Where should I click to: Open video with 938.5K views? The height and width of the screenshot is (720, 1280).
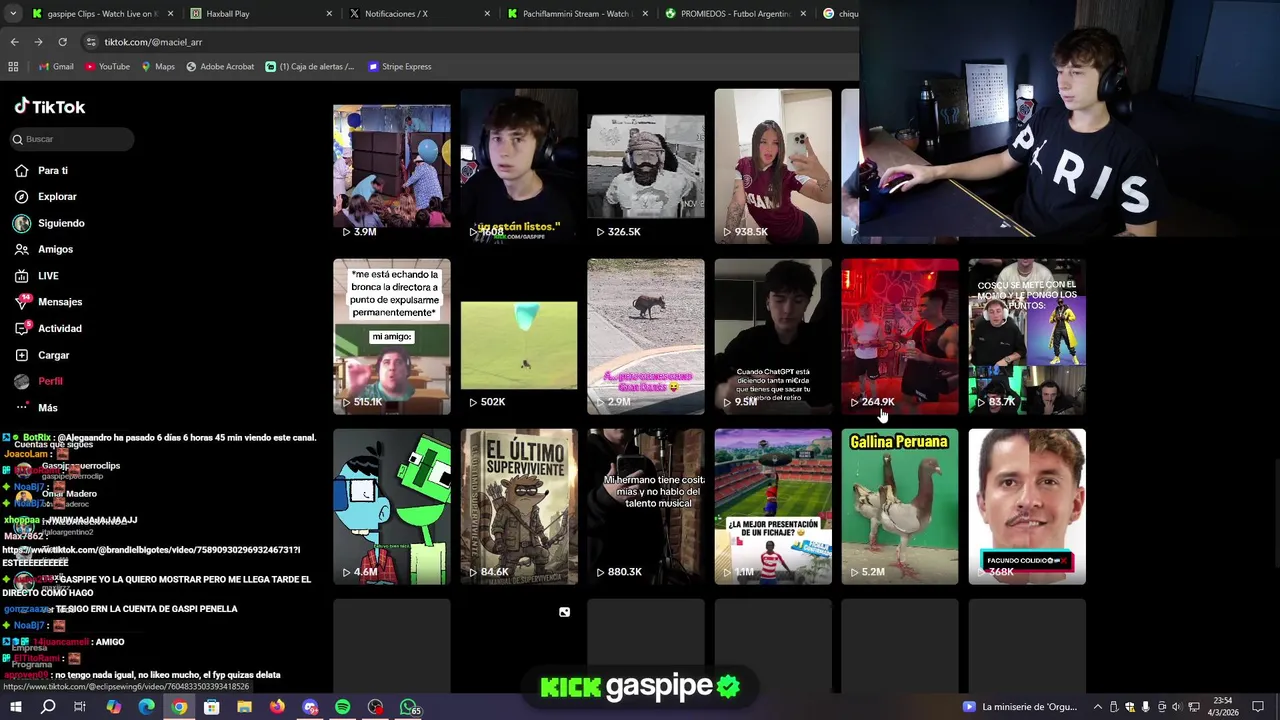point(773,166)
